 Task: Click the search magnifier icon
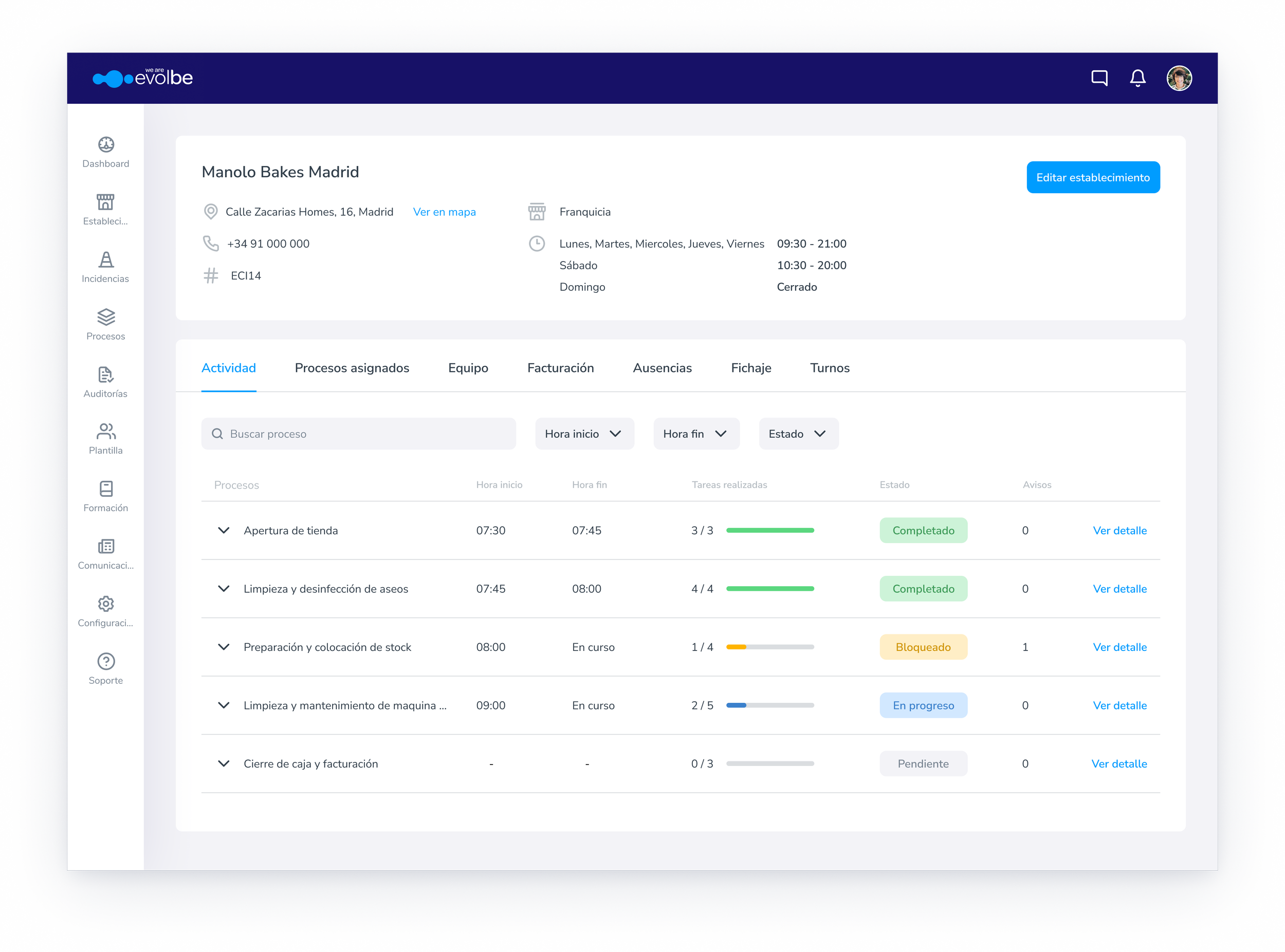[217, 433]
